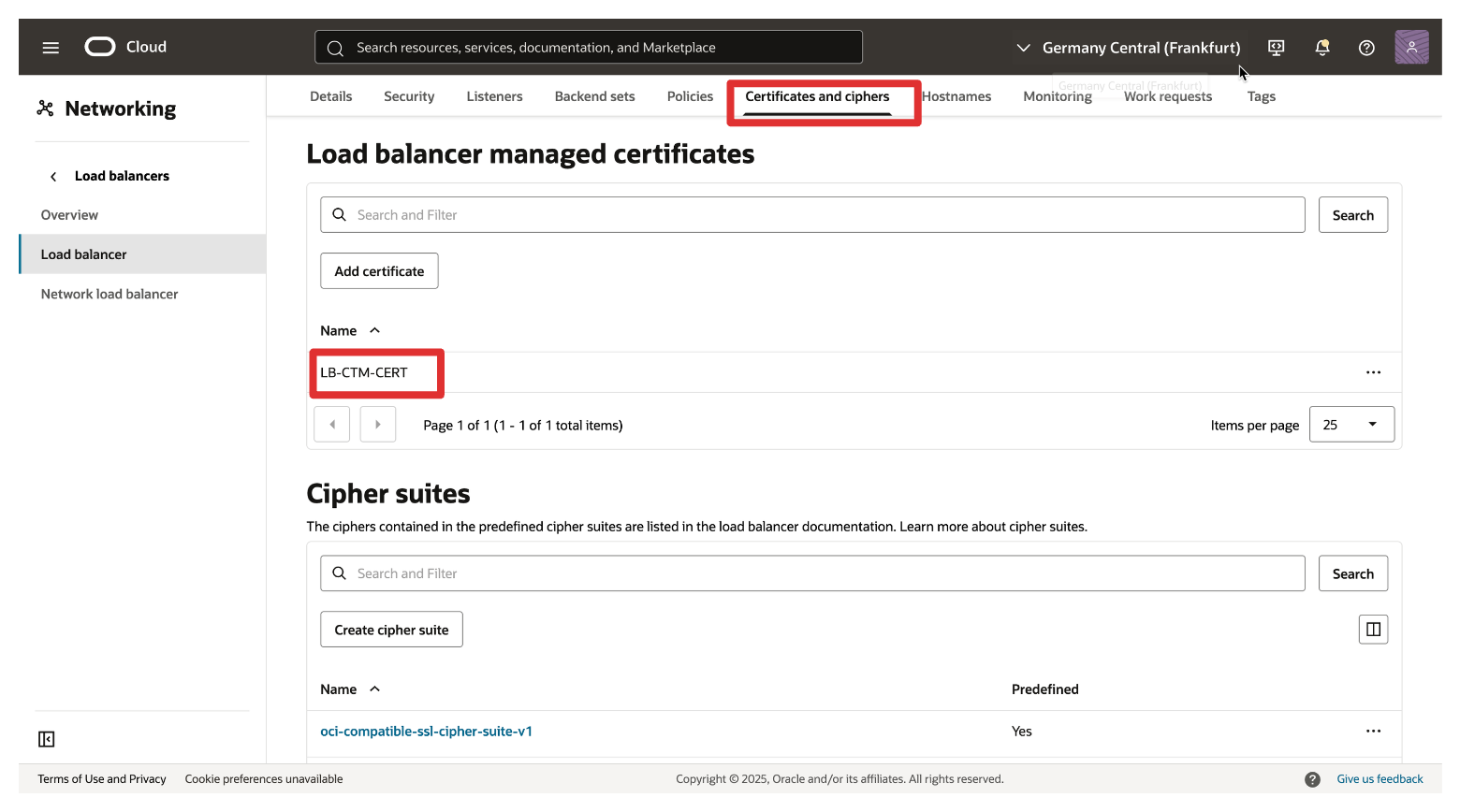Open actions menu for oci-compatible-ssl-cipher-suite-v1
Viewport: 1460px width, 812px height.
[x=1373, y=732]
